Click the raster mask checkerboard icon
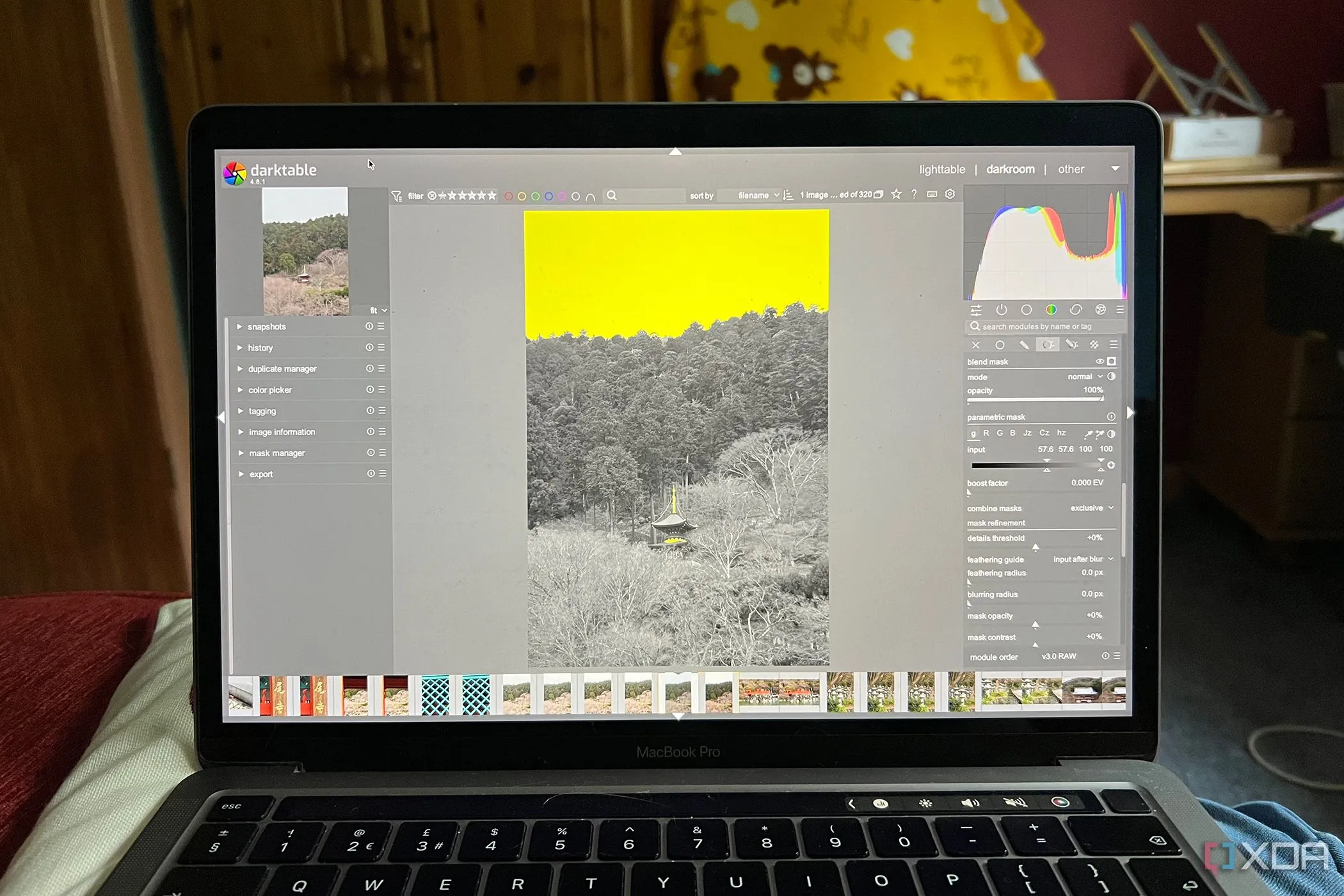The width and height of the screenshot is (1344, 896). click(1094, 345)
